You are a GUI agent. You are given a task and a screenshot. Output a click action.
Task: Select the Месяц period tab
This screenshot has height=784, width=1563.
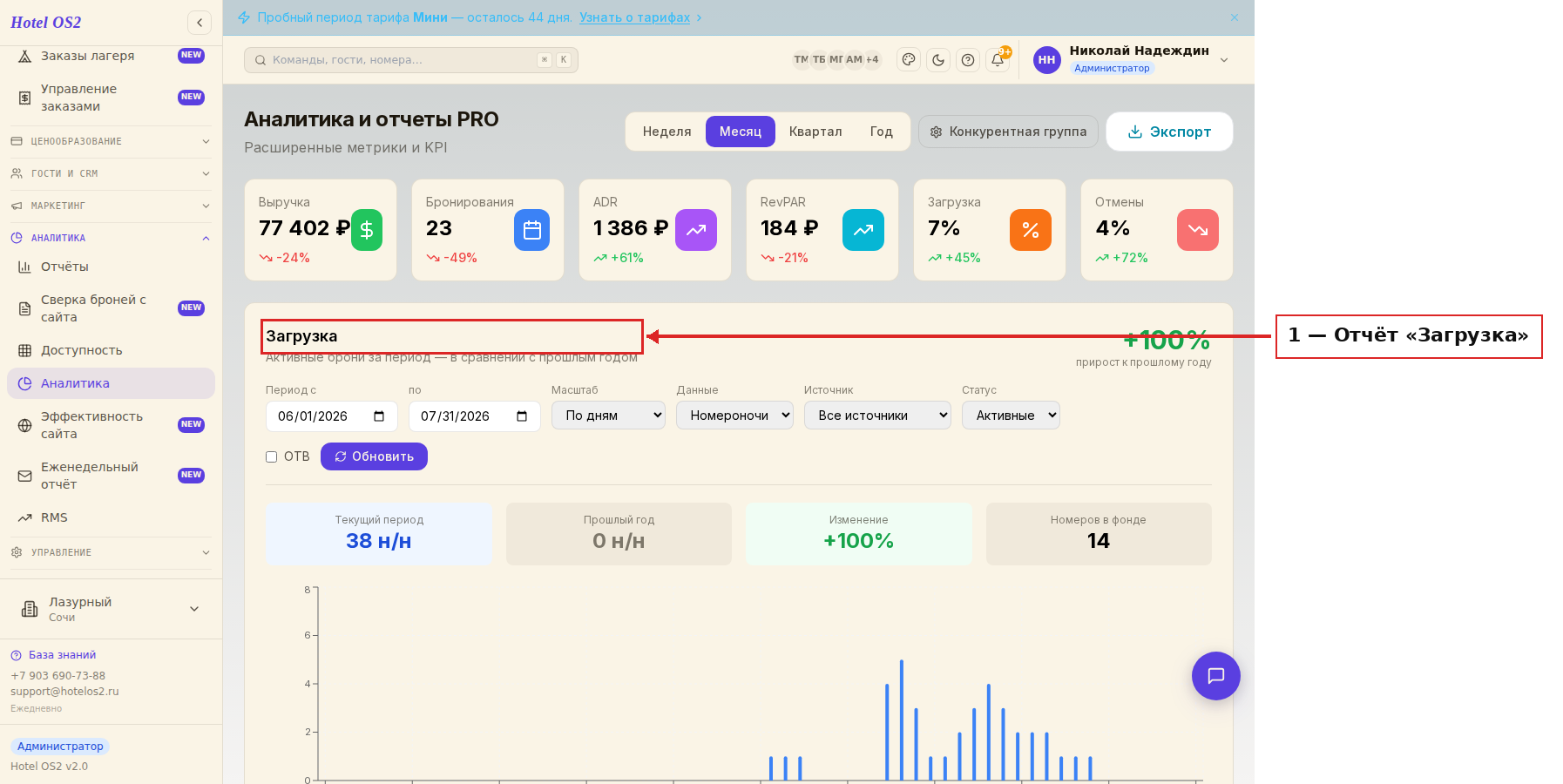[741, 132]
